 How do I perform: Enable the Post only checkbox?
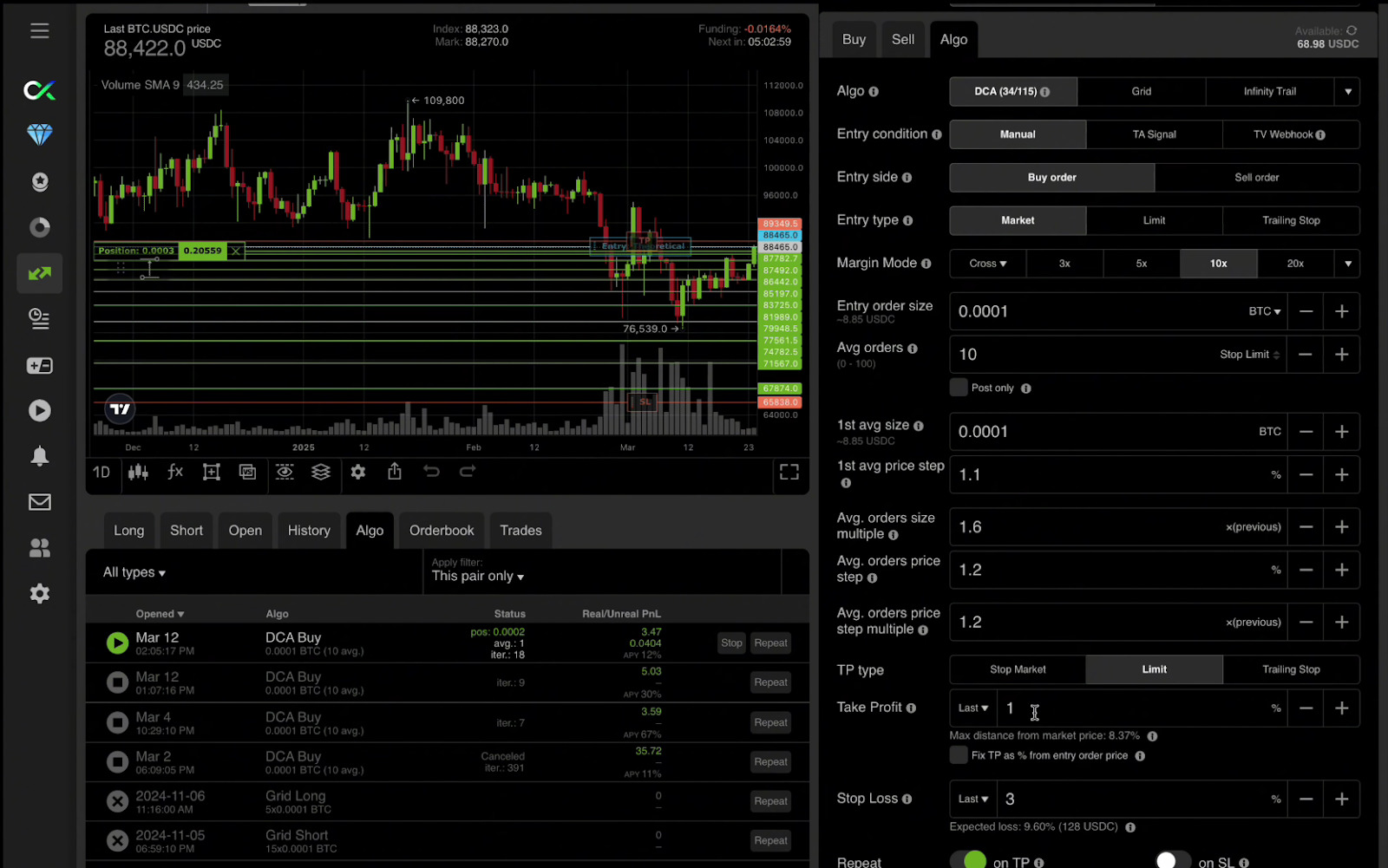(x=959, y=388)
